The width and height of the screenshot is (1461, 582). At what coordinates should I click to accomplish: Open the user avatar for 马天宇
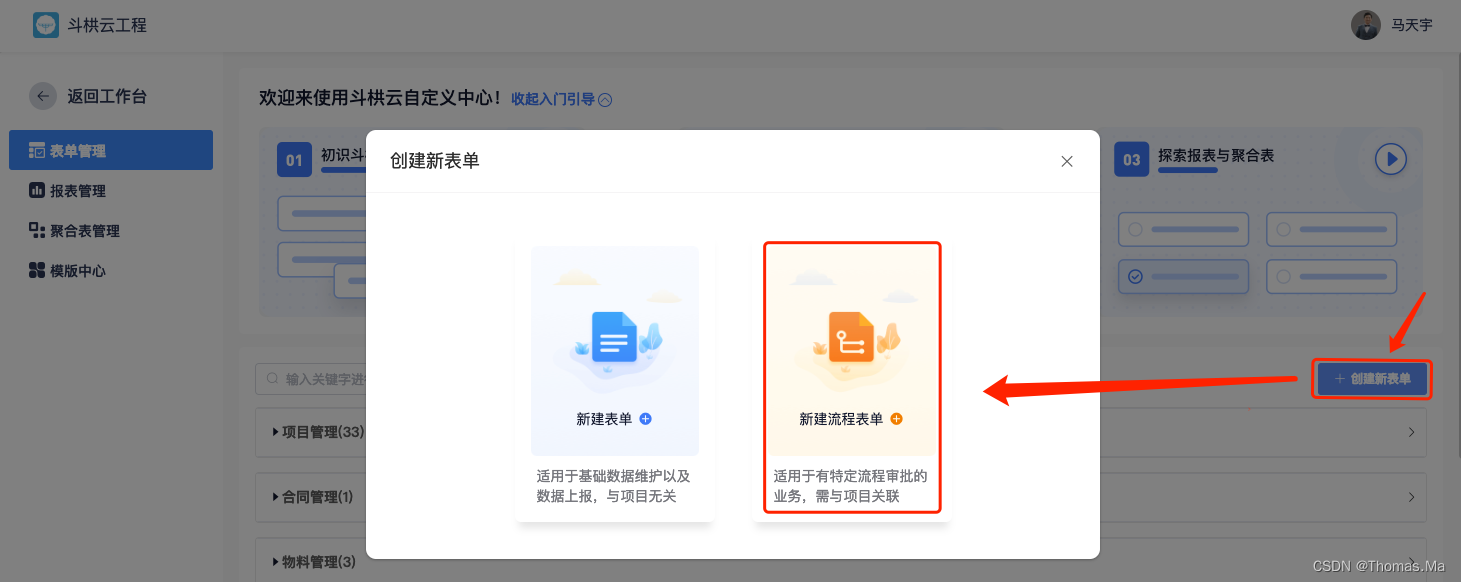[x=1366, y=25]
